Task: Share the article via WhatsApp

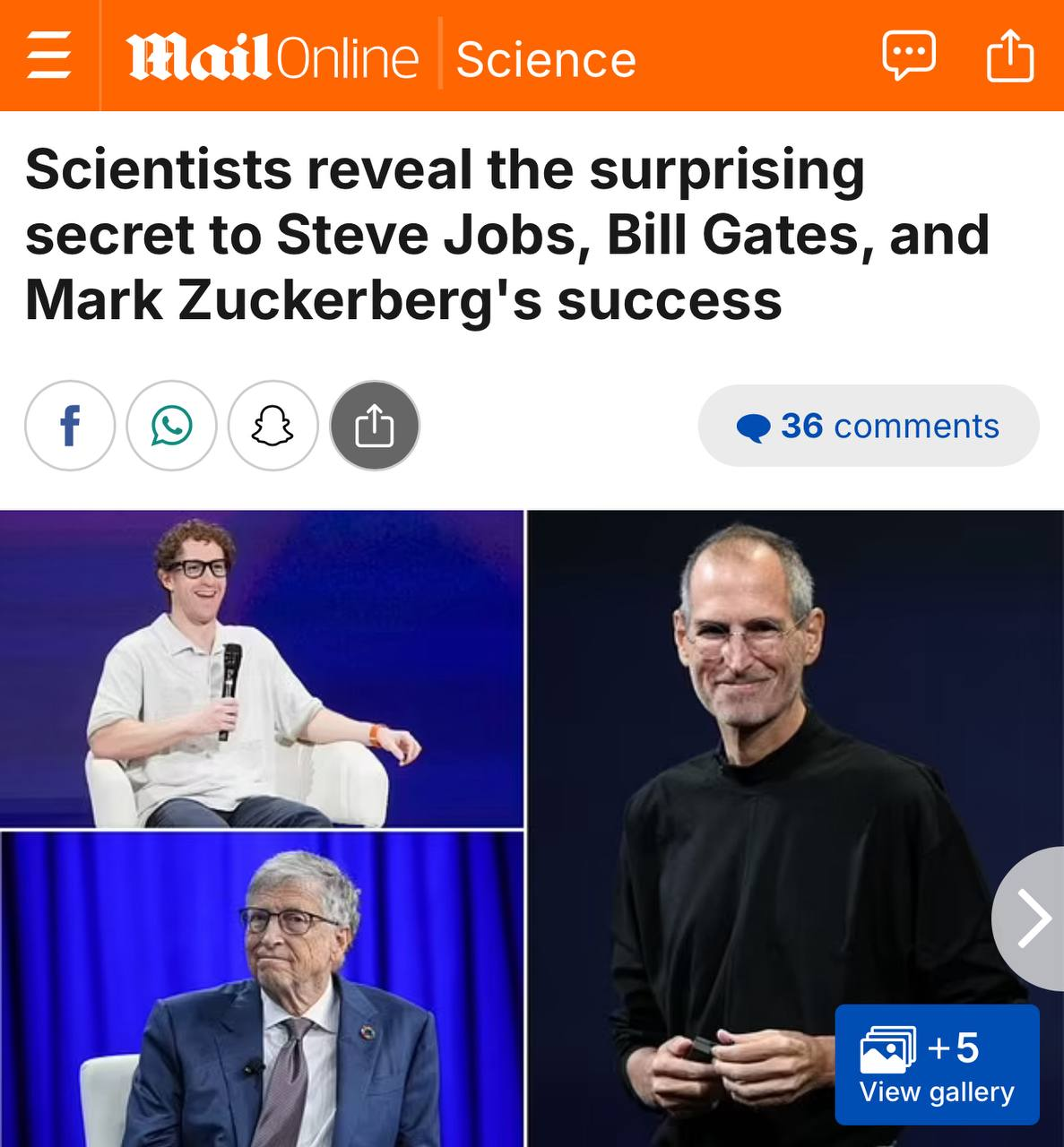Action: click(x=171, y=426)
